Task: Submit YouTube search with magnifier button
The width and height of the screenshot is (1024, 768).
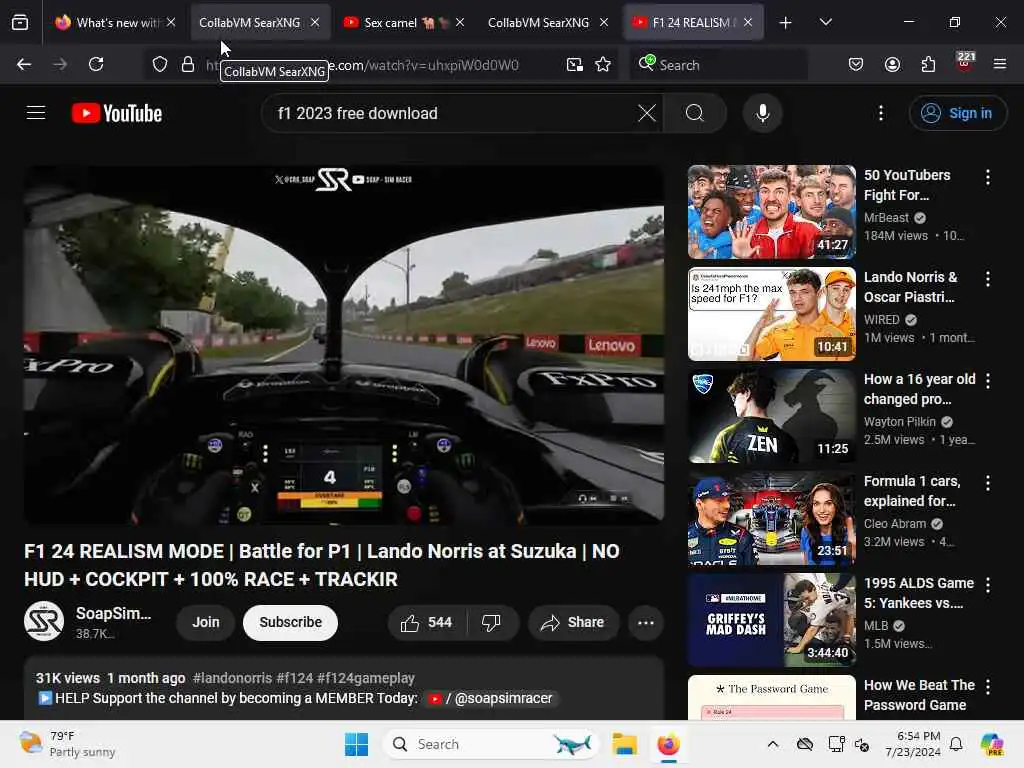Action: point(695,113)
